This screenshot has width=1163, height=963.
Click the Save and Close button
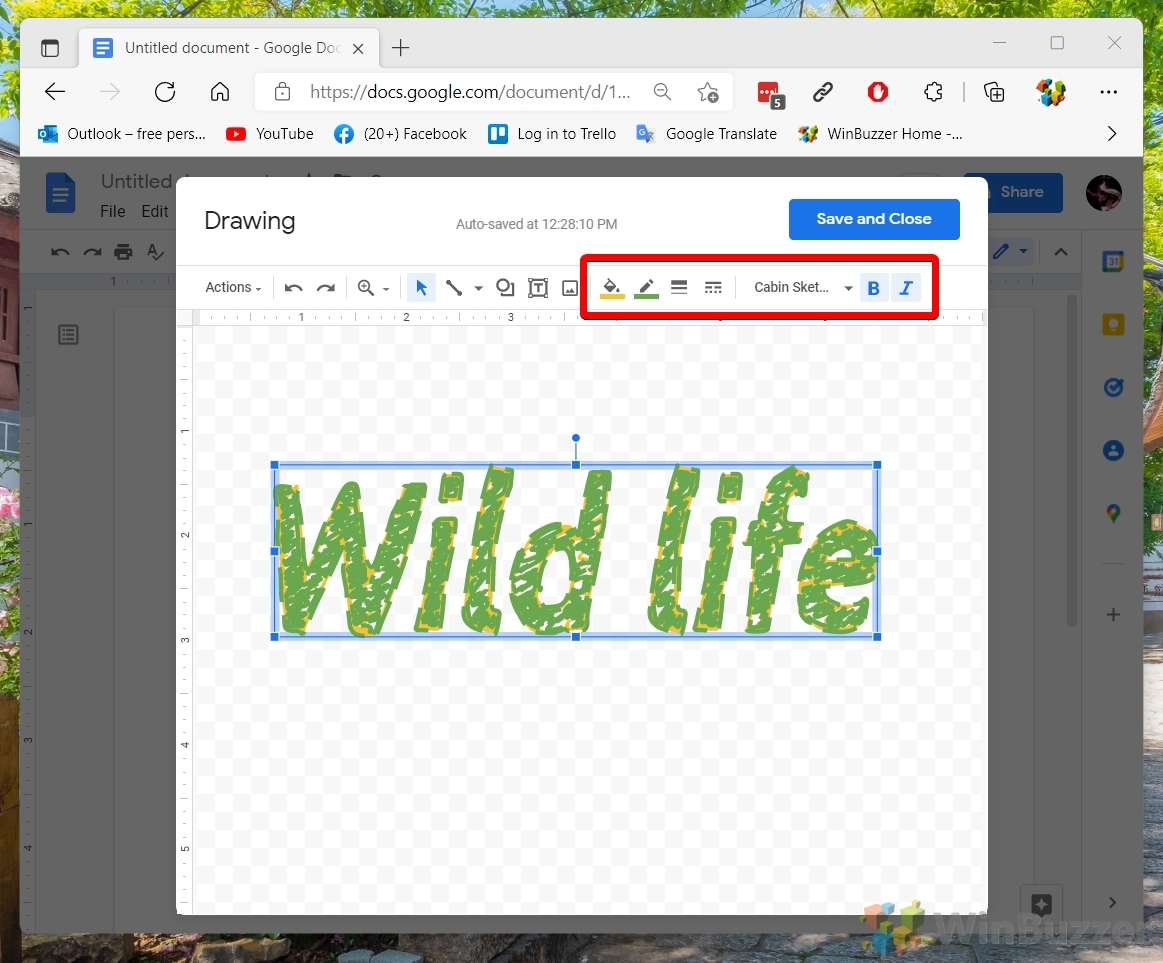873,219
